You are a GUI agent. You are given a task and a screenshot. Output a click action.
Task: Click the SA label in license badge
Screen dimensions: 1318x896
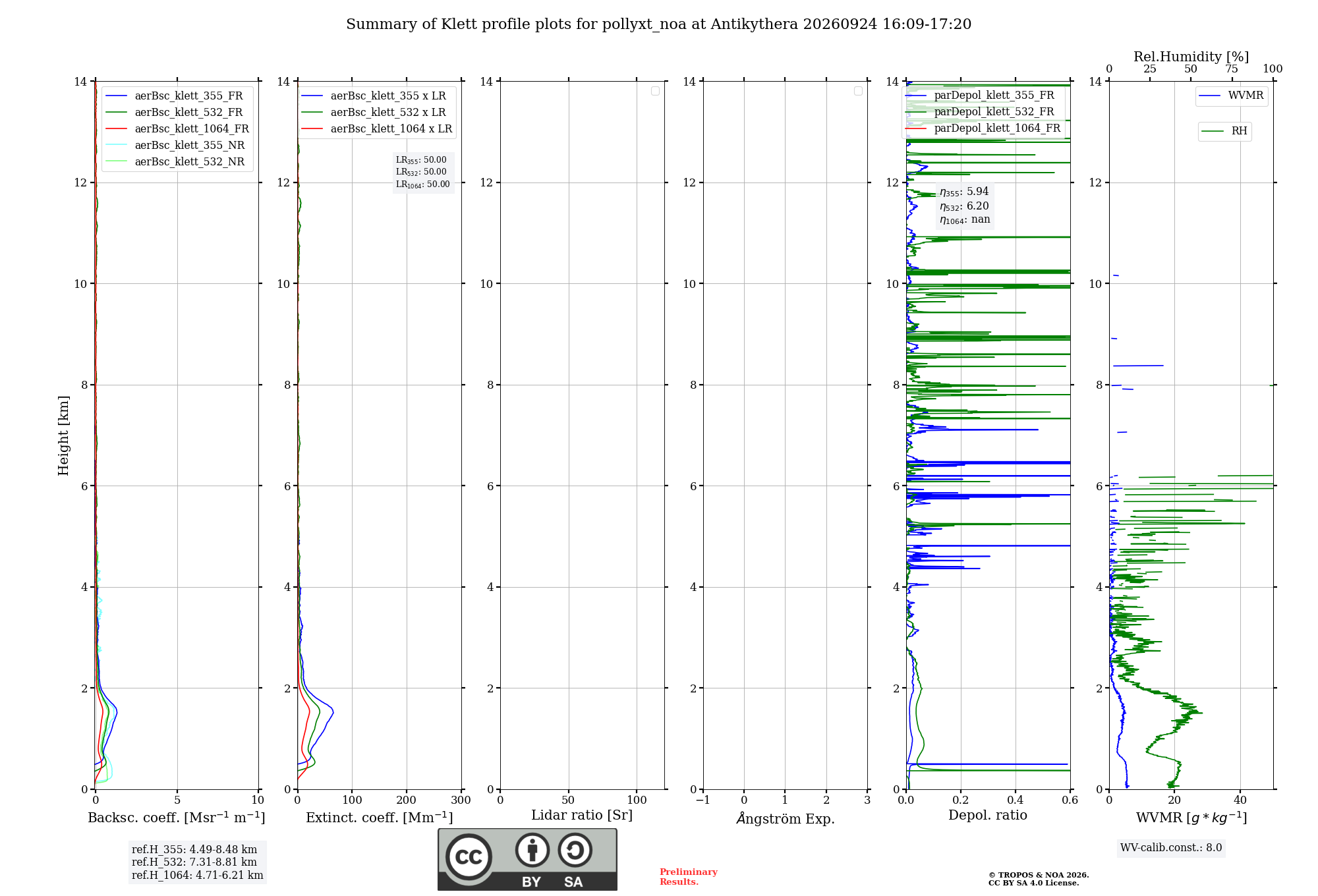pos(573,882)
